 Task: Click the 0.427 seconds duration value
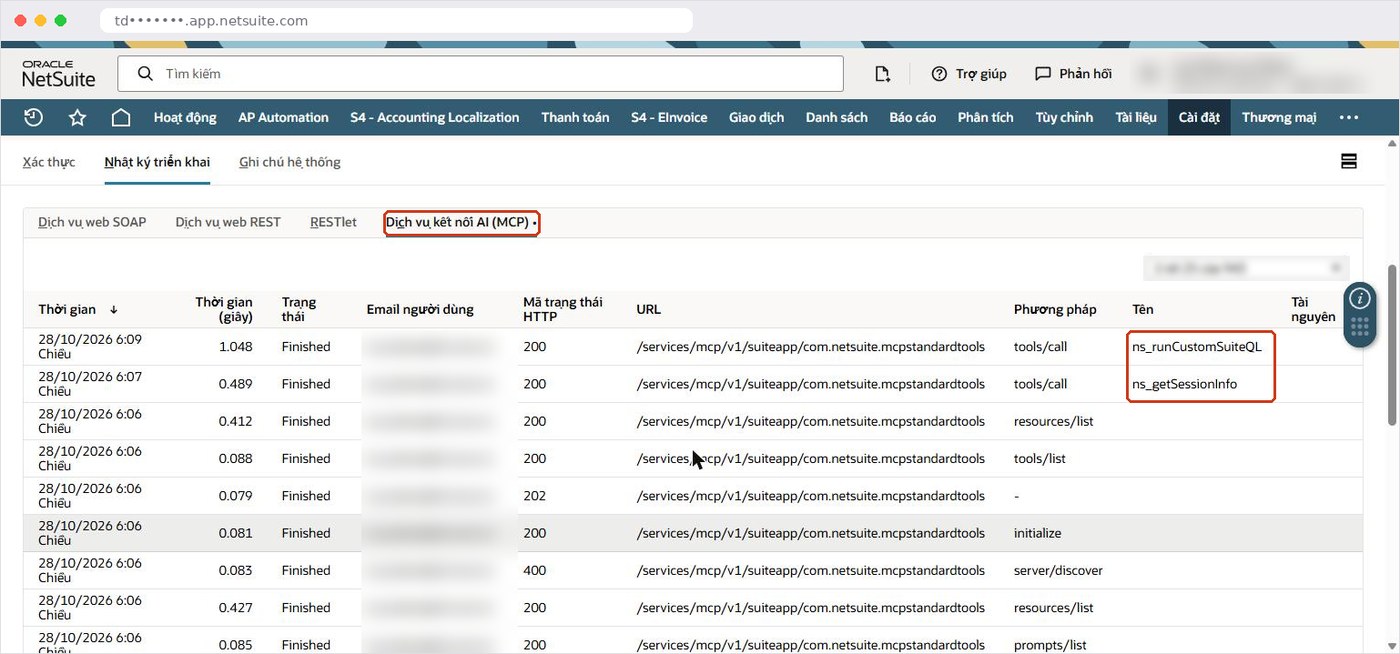click(236, 608)
